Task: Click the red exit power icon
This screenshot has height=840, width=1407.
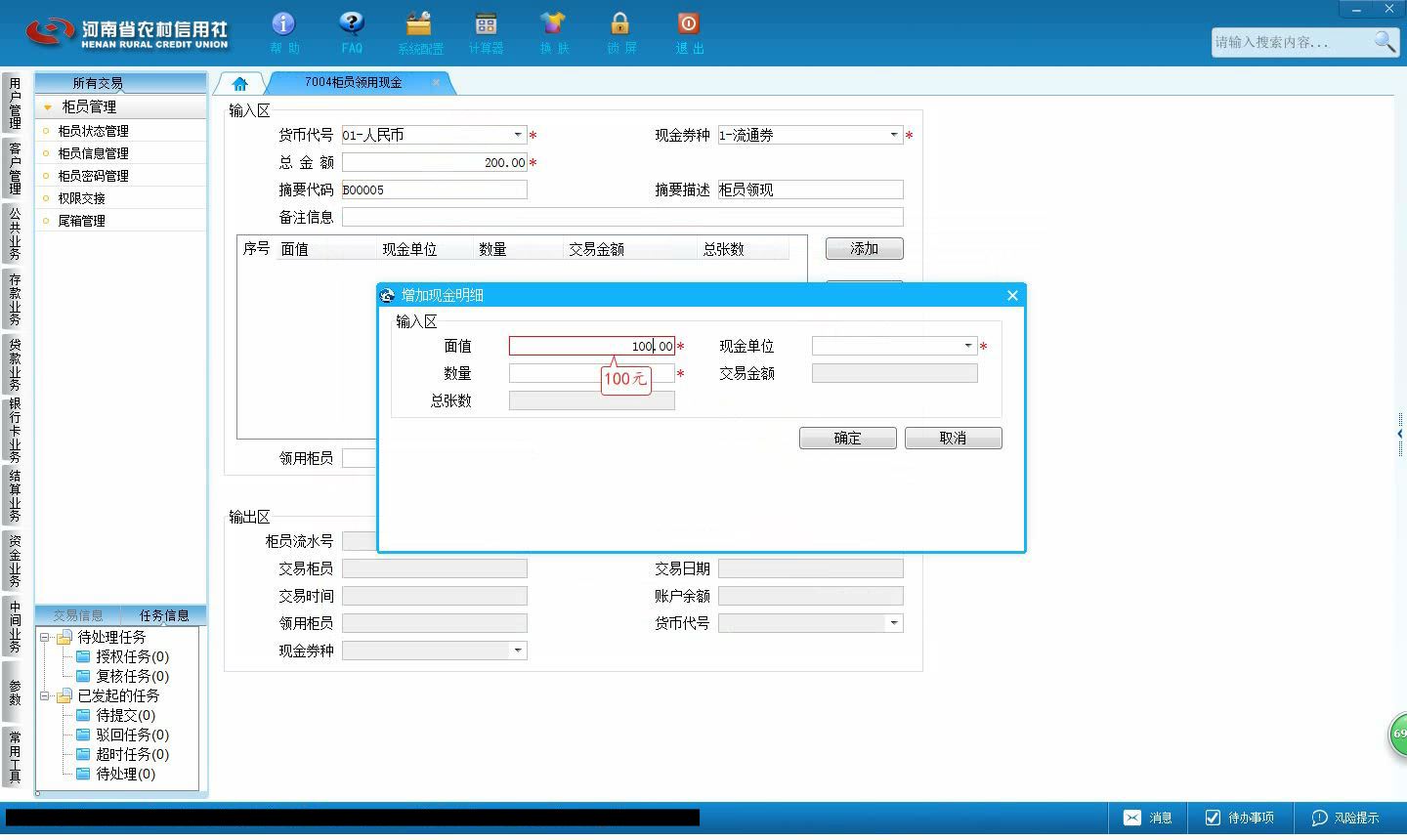Action: (688, 23)
